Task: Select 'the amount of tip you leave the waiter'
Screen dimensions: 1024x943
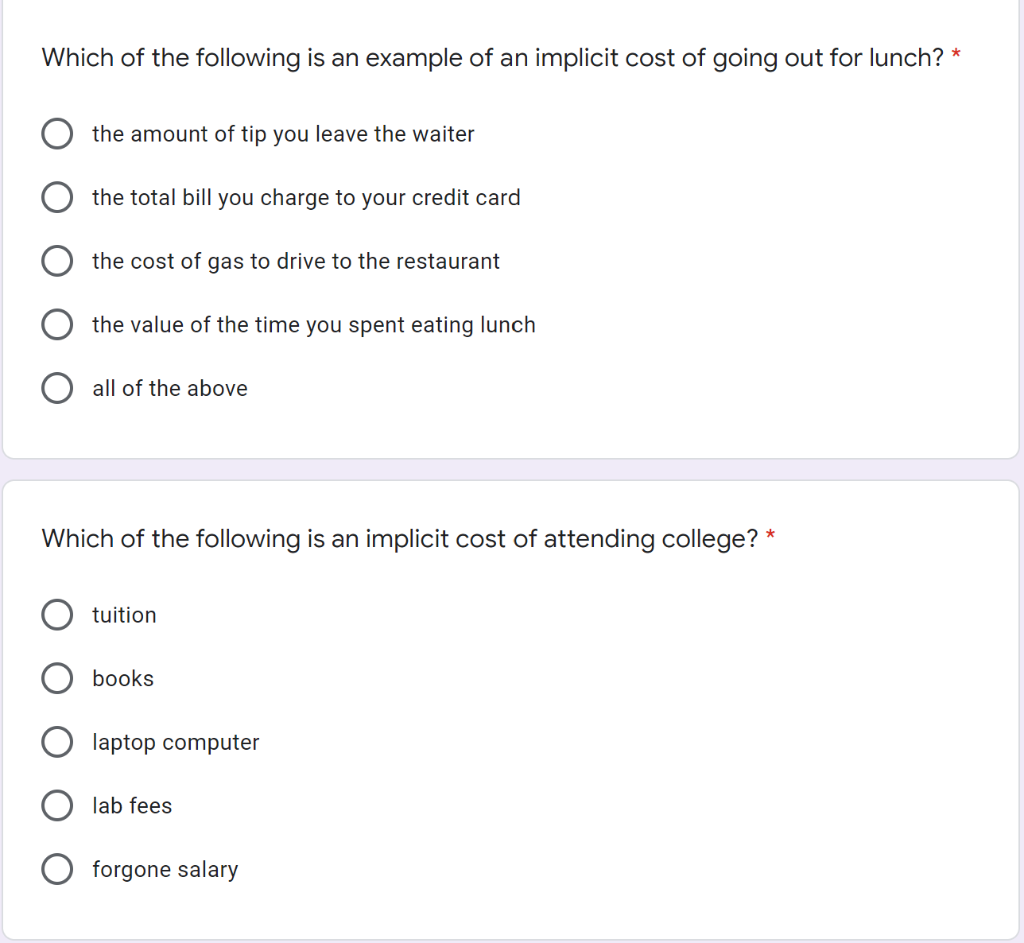Action: tap(57, 134)
